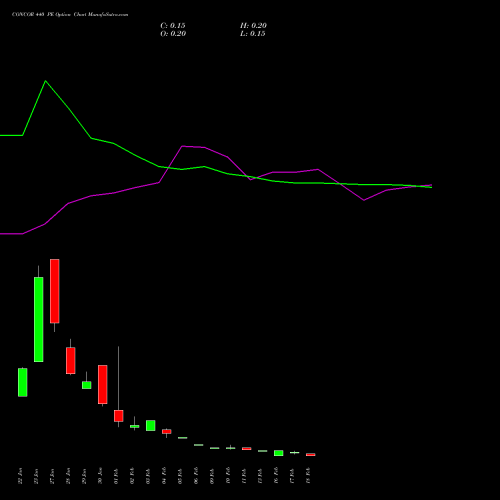Click the 30 Jan date label
This screenshot has height=500, width=500.
point(100,476)
